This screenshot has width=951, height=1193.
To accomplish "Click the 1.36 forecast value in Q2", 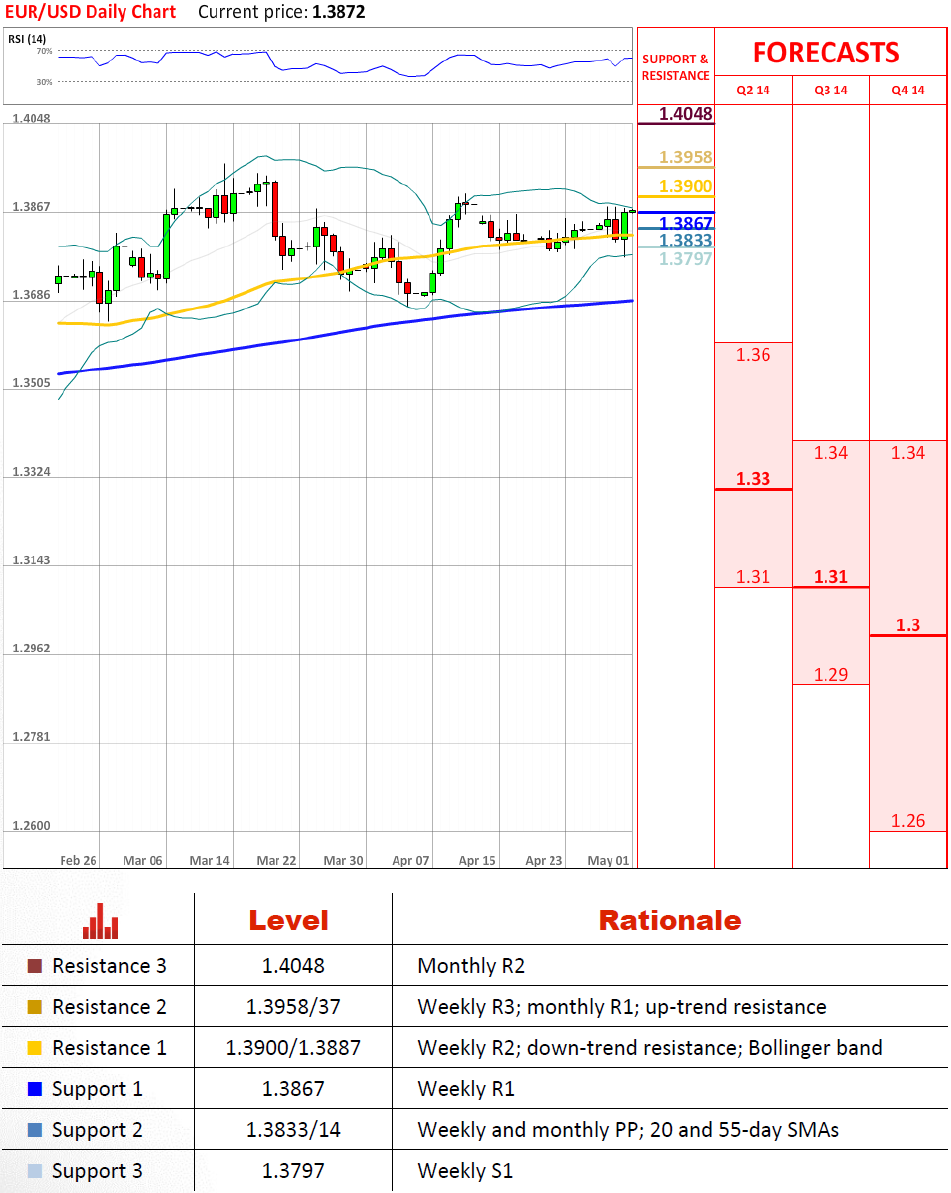I will pos(753,355).
